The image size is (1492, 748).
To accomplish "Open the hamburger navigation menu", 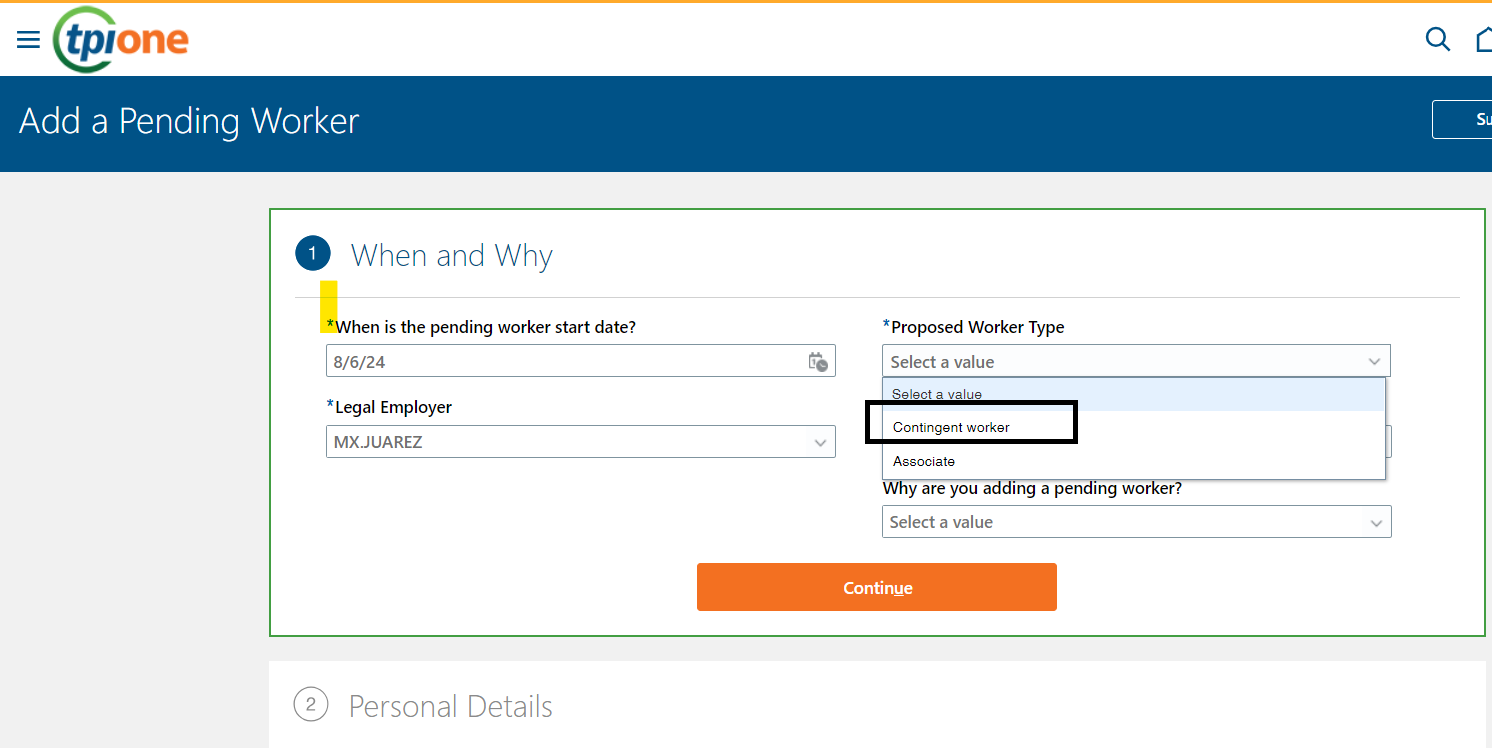I will tap(28, 39).
